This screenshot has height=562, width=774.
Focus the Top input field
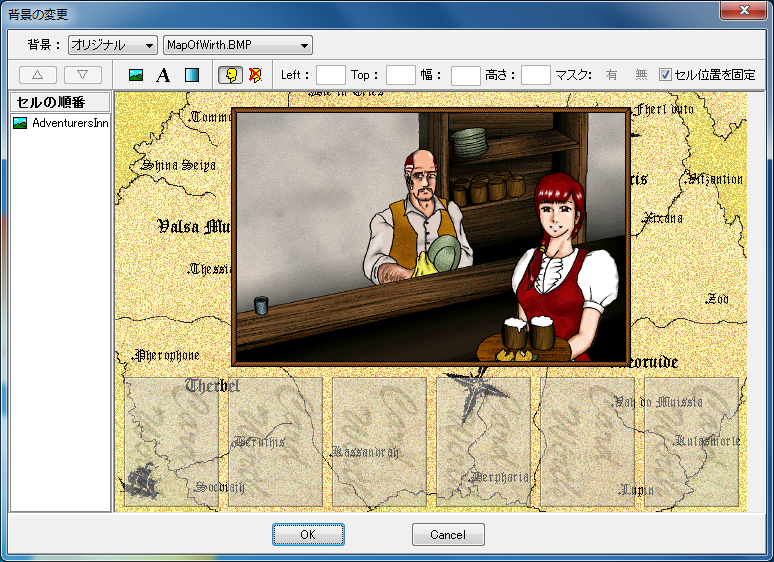tap(400, 75)
